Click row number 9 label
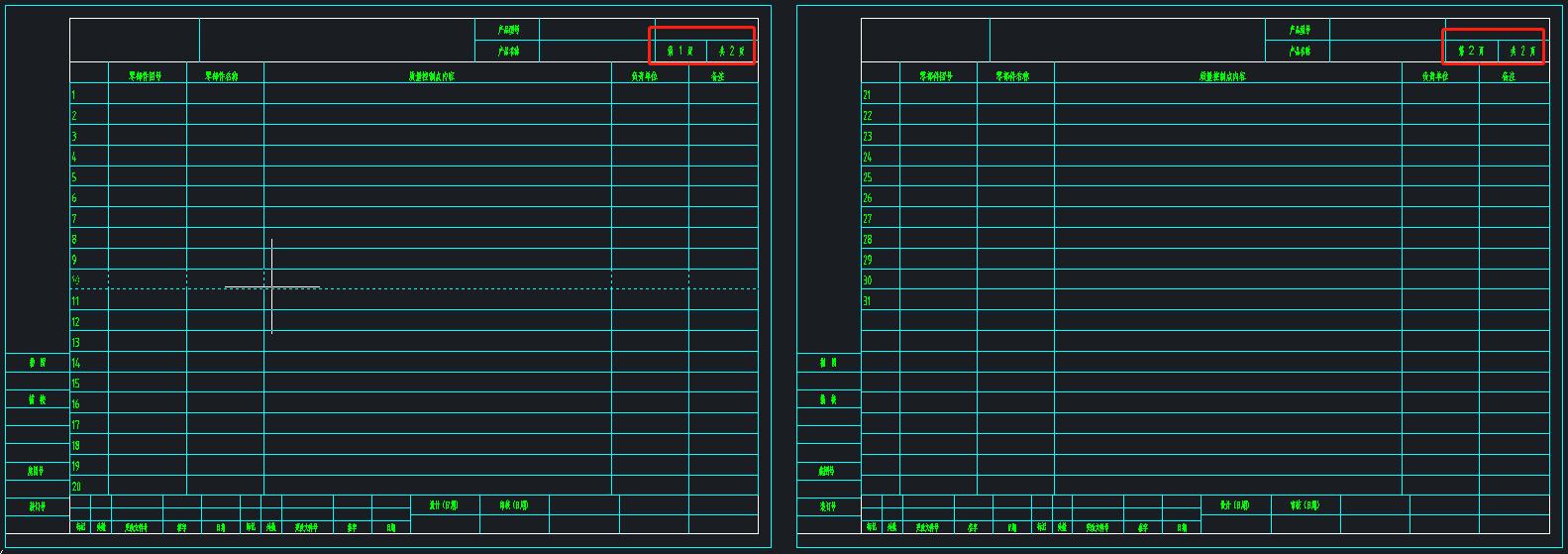Viewport: 1568px width, 554px height. tap(73, 261)
